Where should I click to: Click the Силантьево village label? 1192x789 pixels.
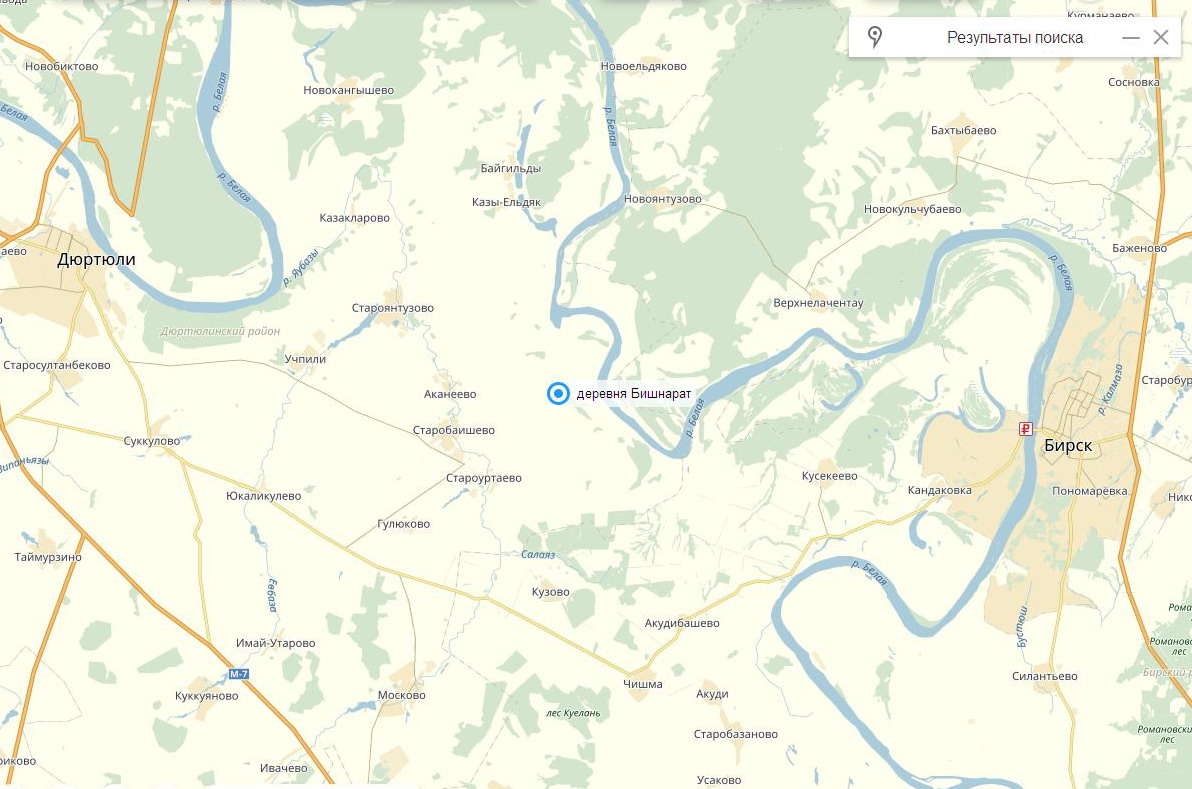(x=1045, y=676)
